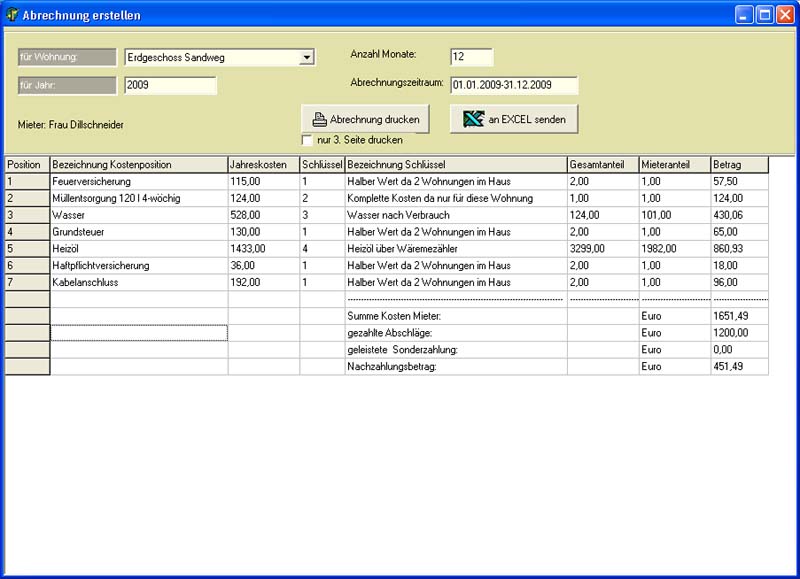Click the 'Anzahl Monate' field with 12

tap(472, 57)
